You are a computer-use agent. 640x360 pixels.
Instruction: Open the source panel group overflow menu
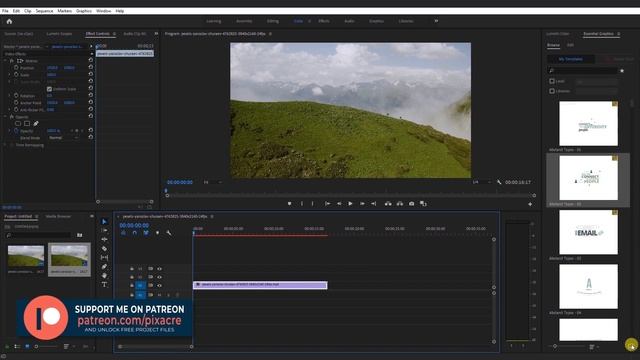pos(156,34)
